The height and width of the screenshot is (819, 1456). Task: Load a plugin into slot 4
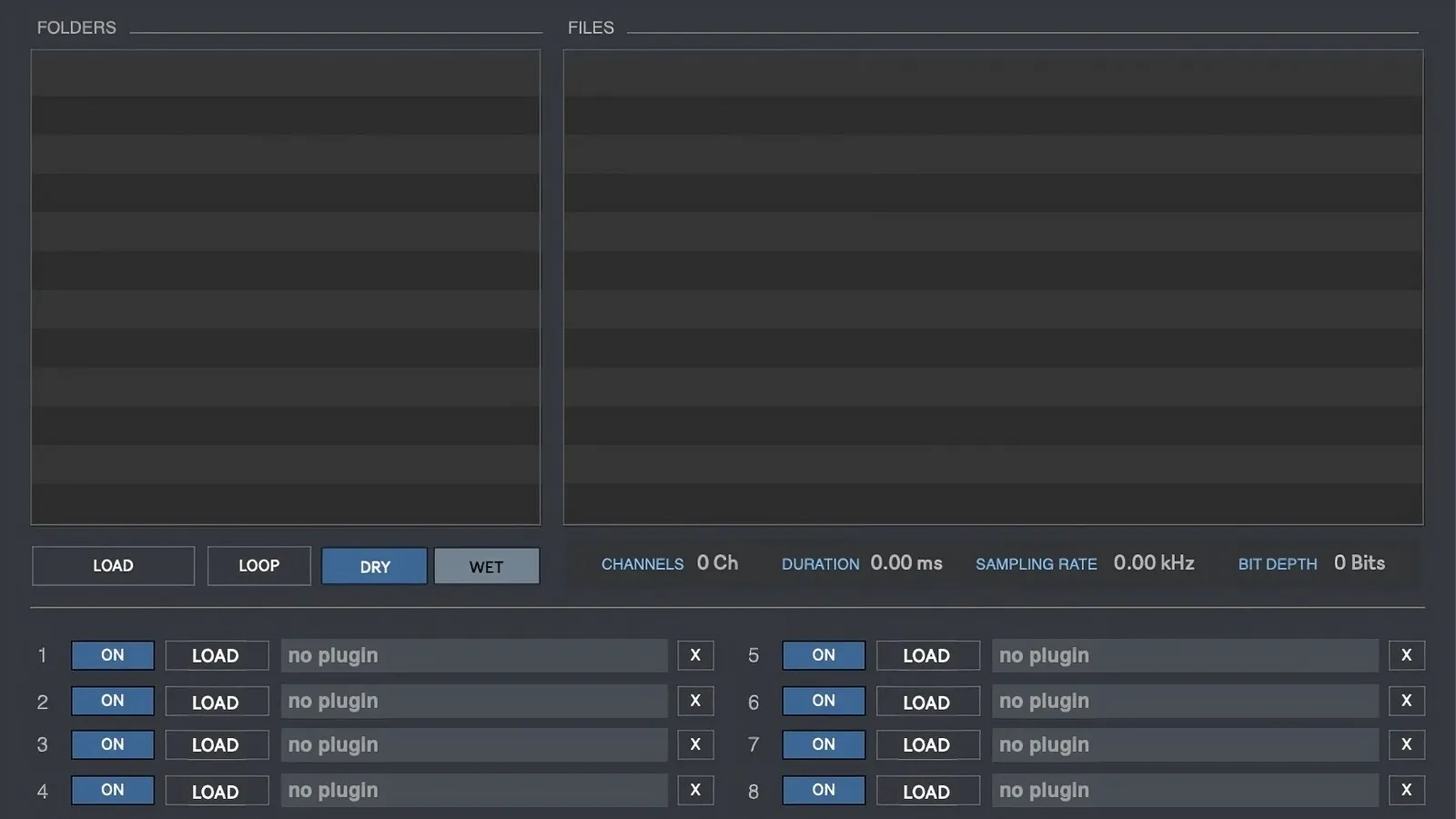pyautogui.click(x=217, y=790)
